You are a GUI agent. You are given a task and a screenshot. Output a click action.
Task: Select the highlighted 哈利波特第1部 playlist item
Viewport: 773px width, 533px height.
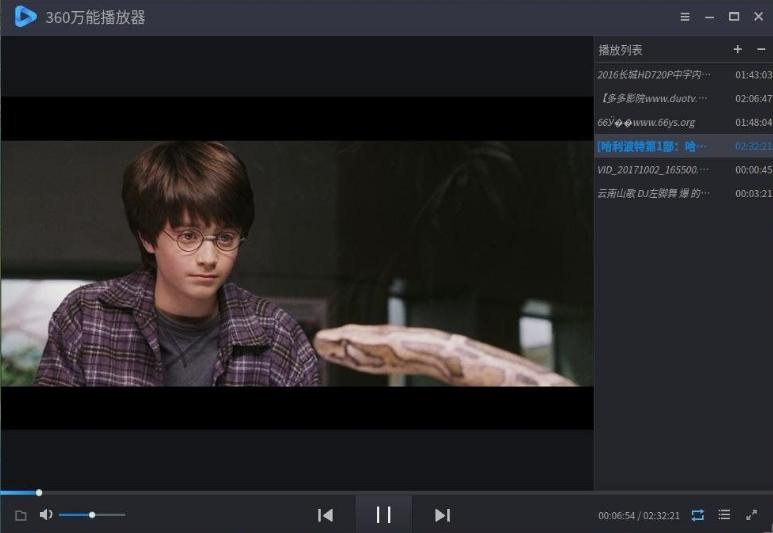(x=683, y=146)
